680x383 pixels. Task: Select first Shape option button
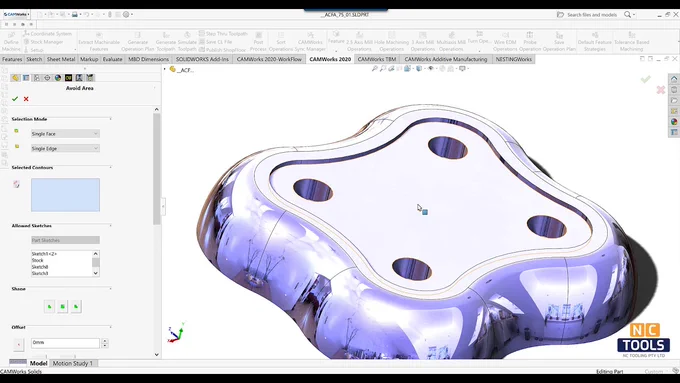click(49, 307)
